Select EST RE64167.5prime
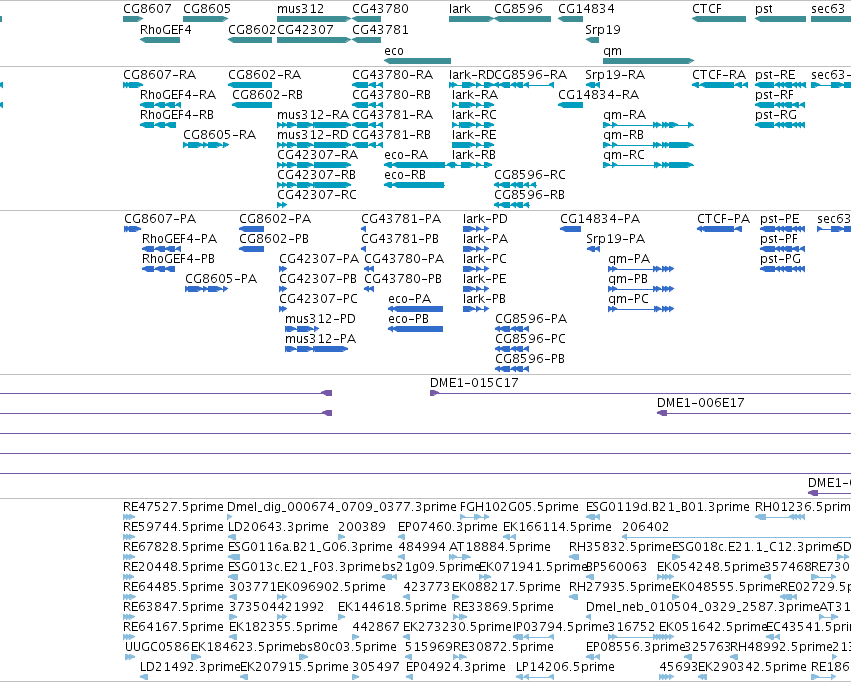This screenshot has height=682, width=851. [x=129, y=637]
